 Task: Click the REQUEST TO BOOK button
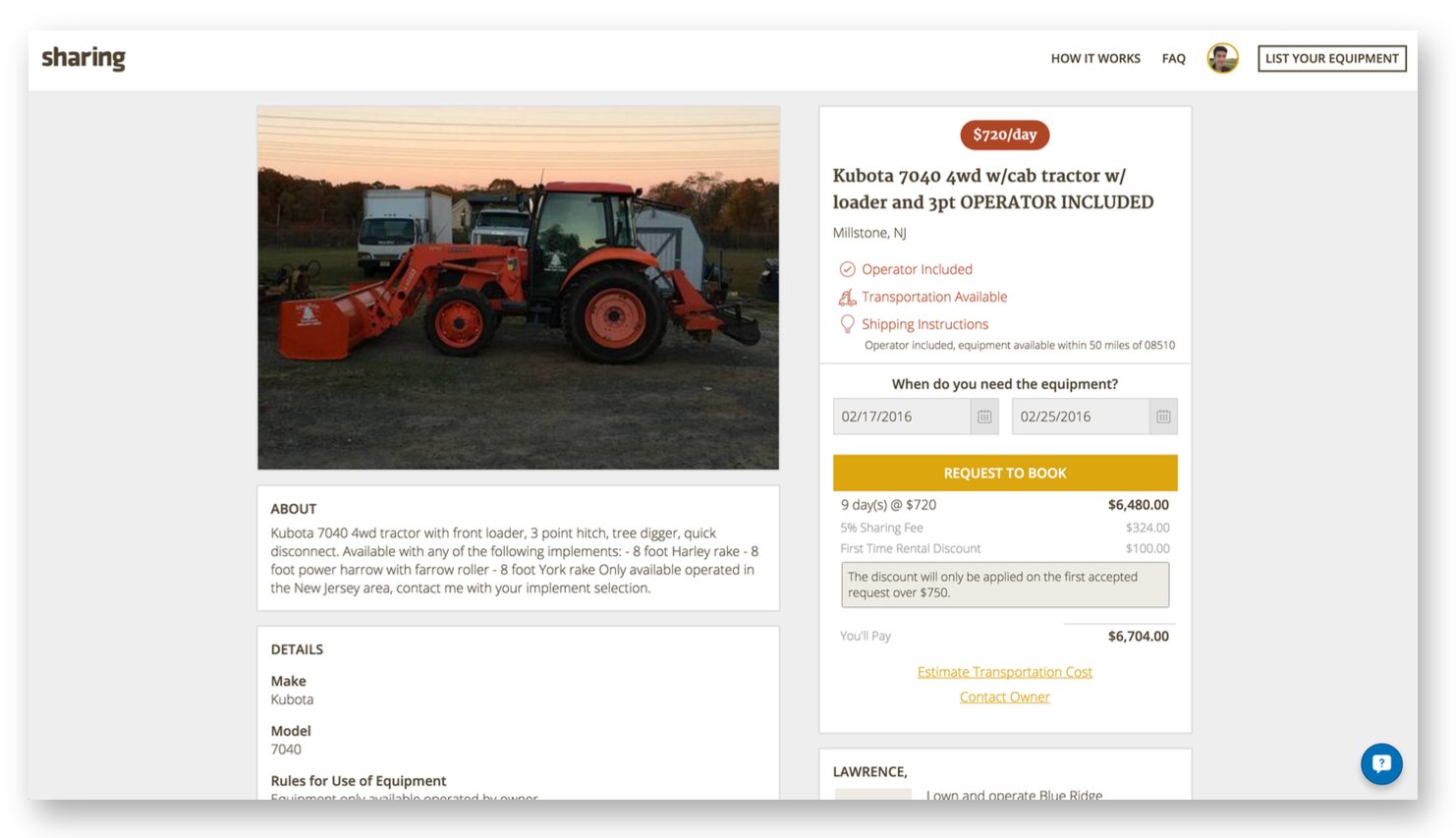1005,473
